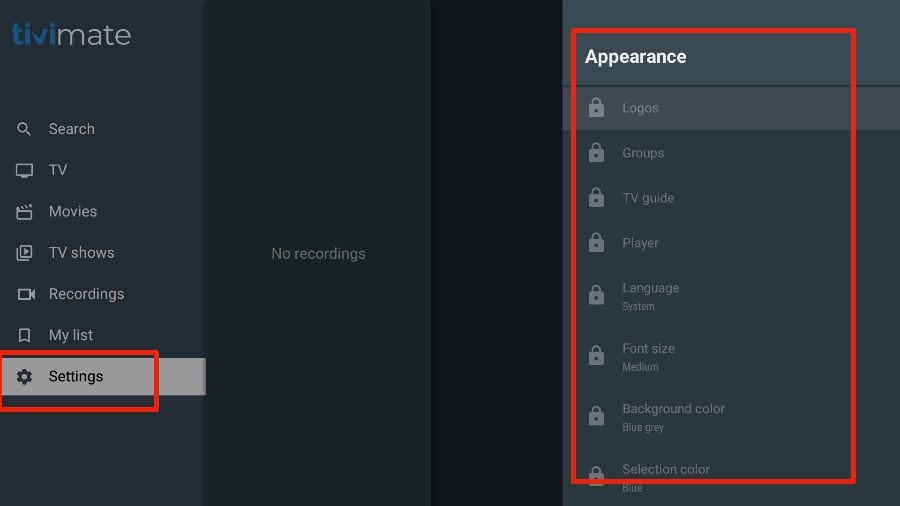Click the TV shows library icon
The height and width of the screenshot is (506, 900).
pyautogui.click(x=25, y=253)
